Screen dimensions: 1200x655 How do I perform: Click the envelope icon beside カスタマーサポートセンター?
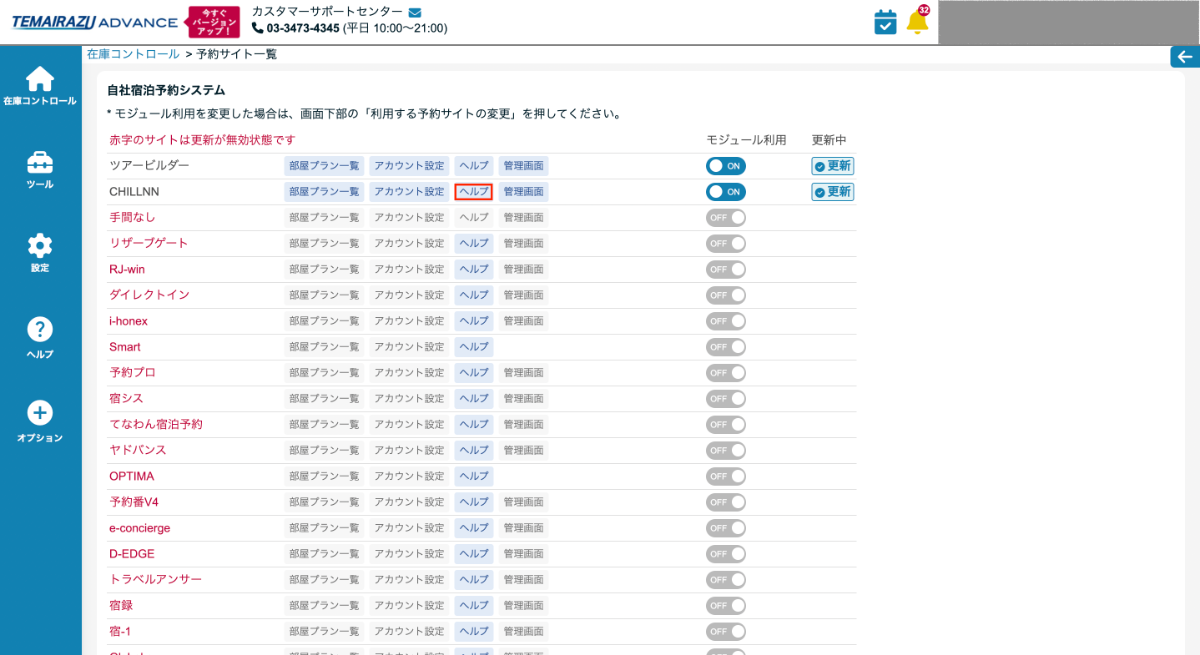tap(414, 12)
